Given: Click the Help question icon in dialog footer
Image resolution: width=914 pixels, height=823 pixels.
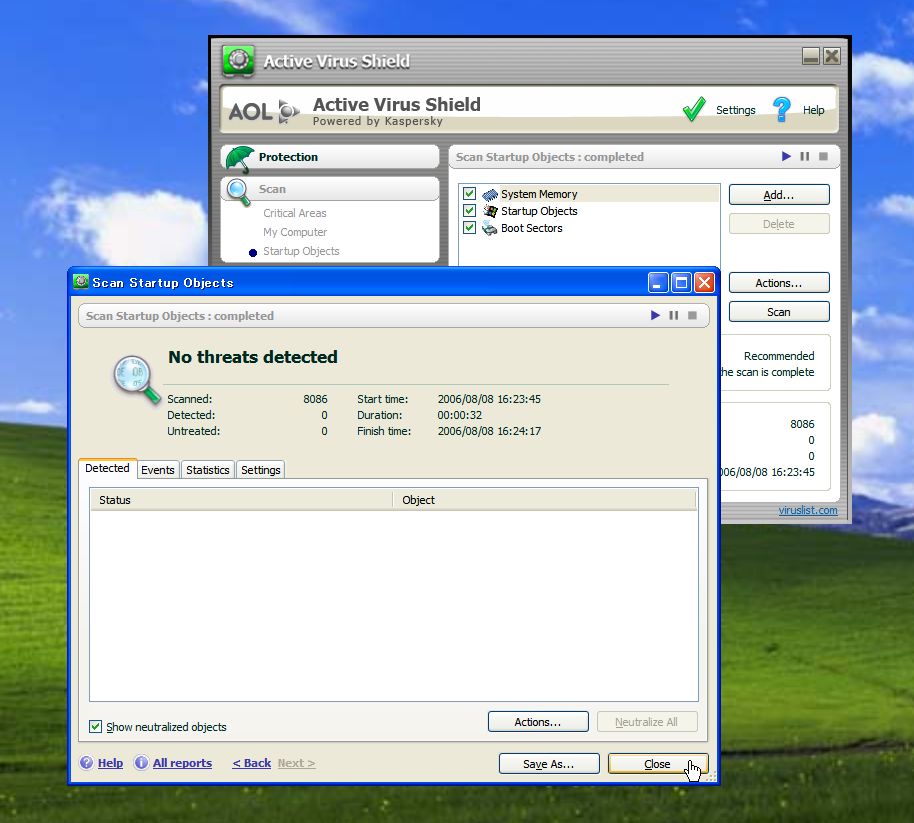Looking at the screenshot, I should (86, 762).
